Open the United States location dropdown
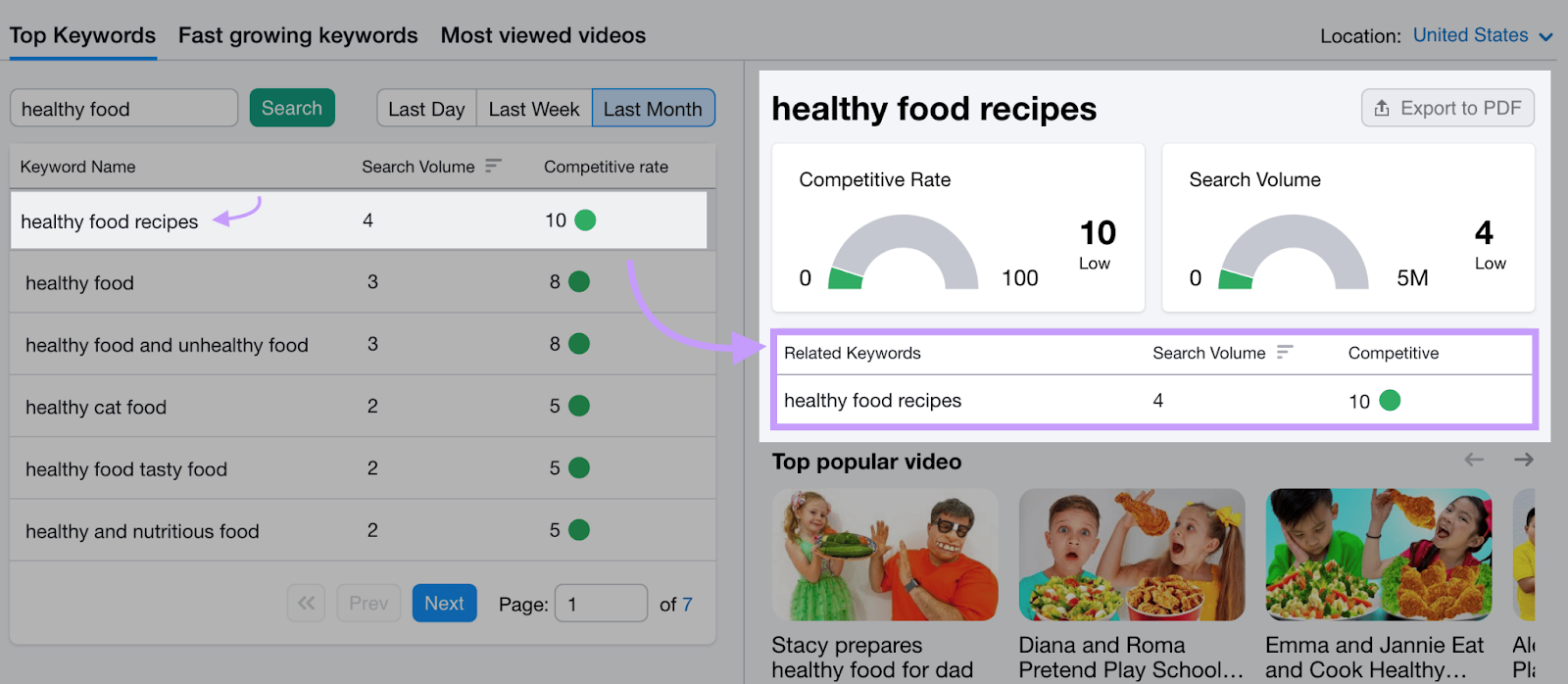Screen dimensions: 1568x684 (x=1482, y=35)
